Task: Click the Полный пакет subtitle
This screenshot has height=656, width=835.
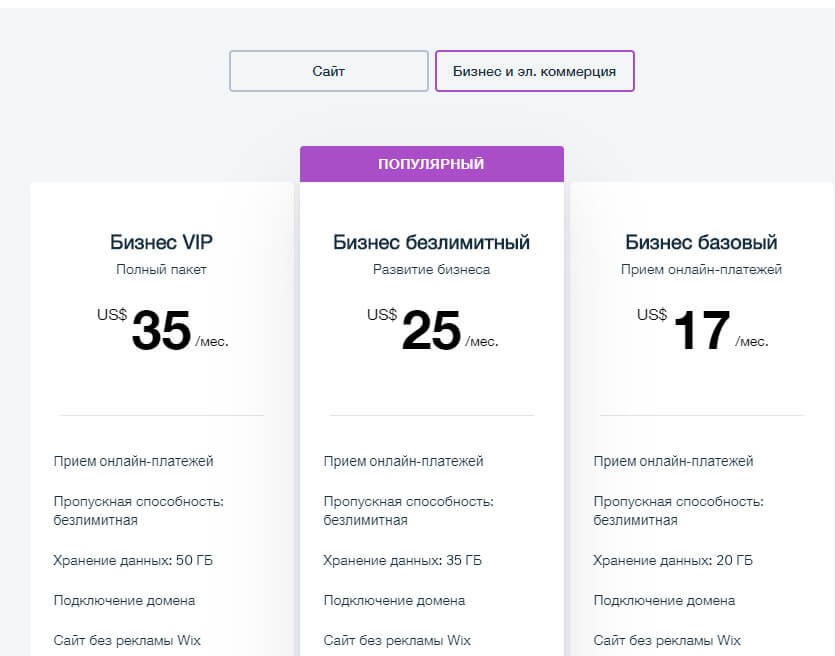Action: [161, 269]
